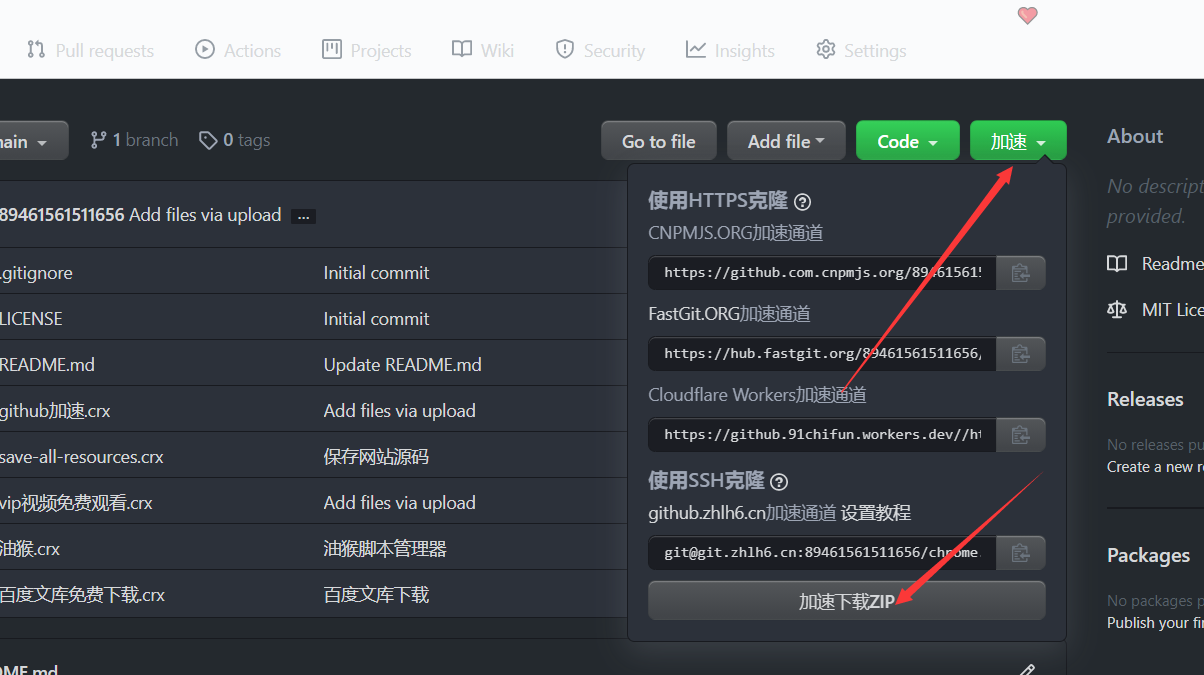The width and height of the screenshot is (1204, 675).
Task: Open the Actions tab
Action: click(x=238, y=50)
